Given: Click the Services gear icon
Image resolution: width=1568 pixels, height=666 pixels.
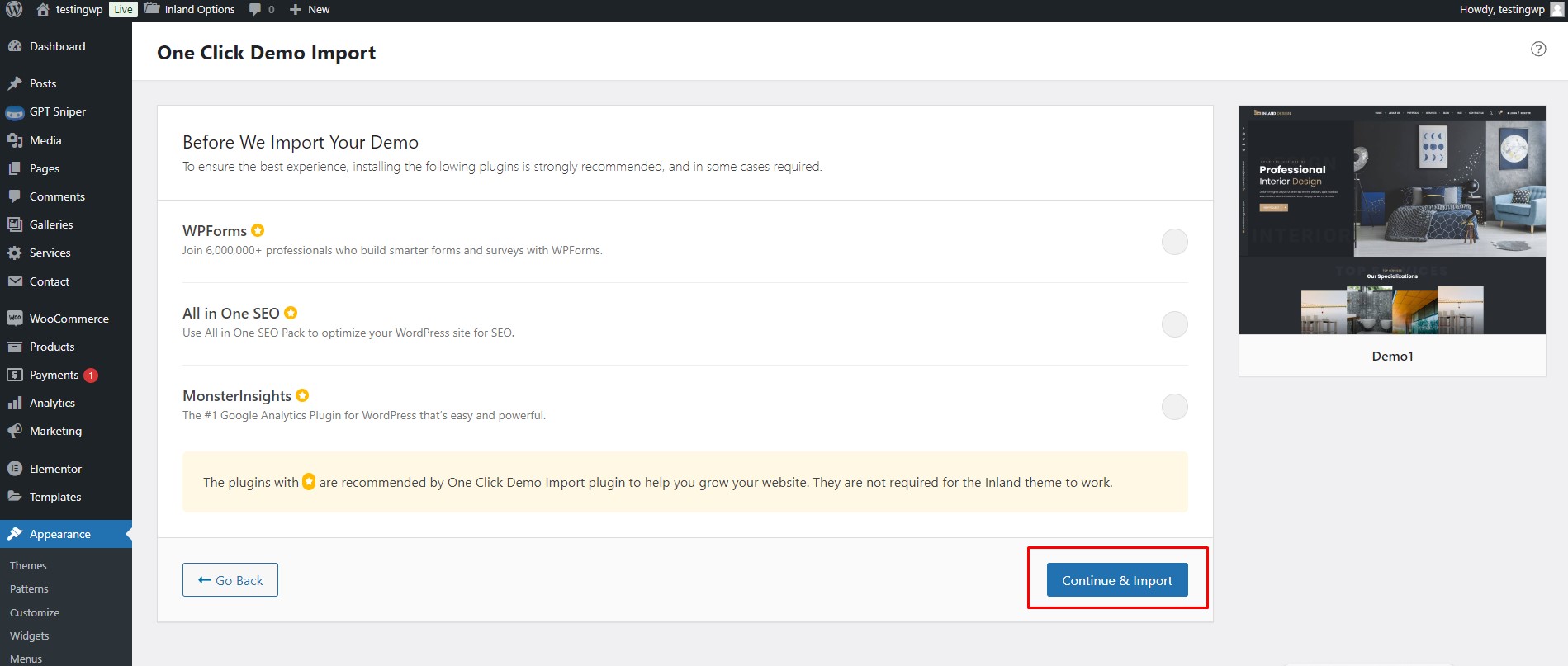Looking at the screenshot, I should pyautogui.click(x=15, y=253).
